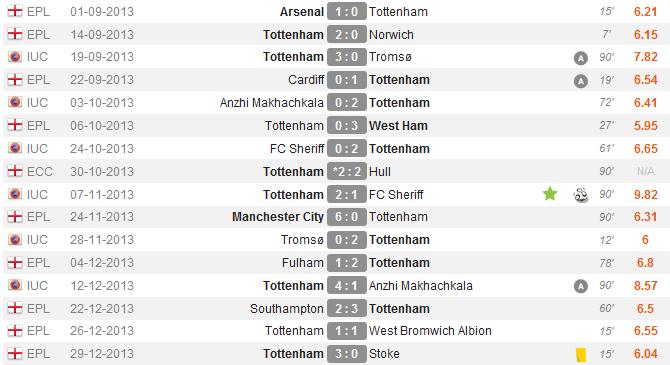
Task: Click the assist icon in Tromsø 3:0 row
Action: (581, 58)
